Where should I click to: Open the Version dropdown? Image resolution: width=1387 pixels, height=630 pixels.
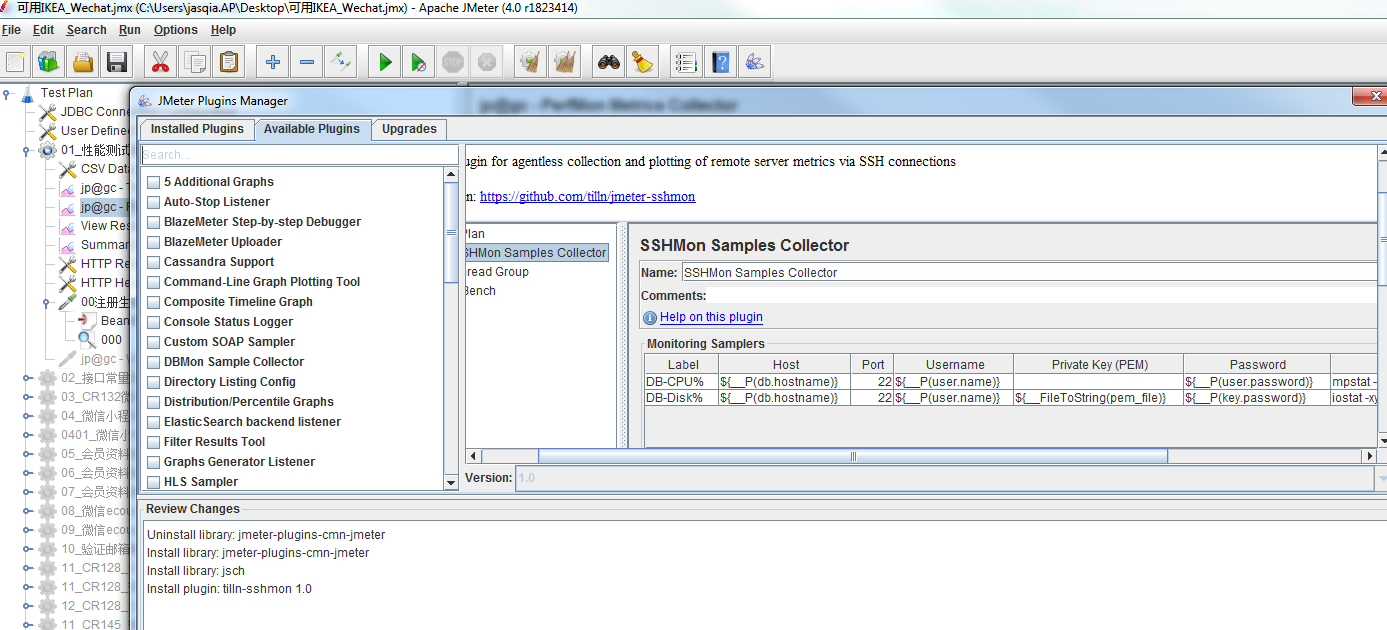click(1381, 478)
